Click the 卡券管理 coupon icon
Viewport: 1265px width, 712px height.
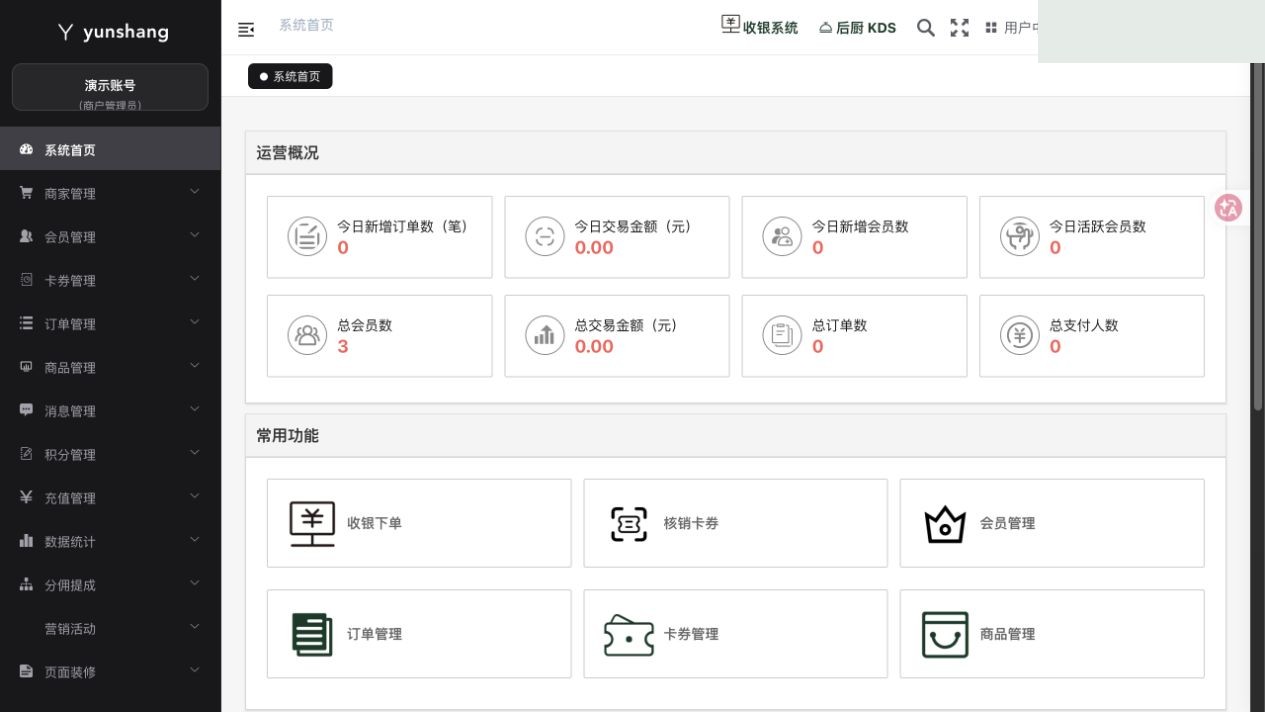(629, 635)
